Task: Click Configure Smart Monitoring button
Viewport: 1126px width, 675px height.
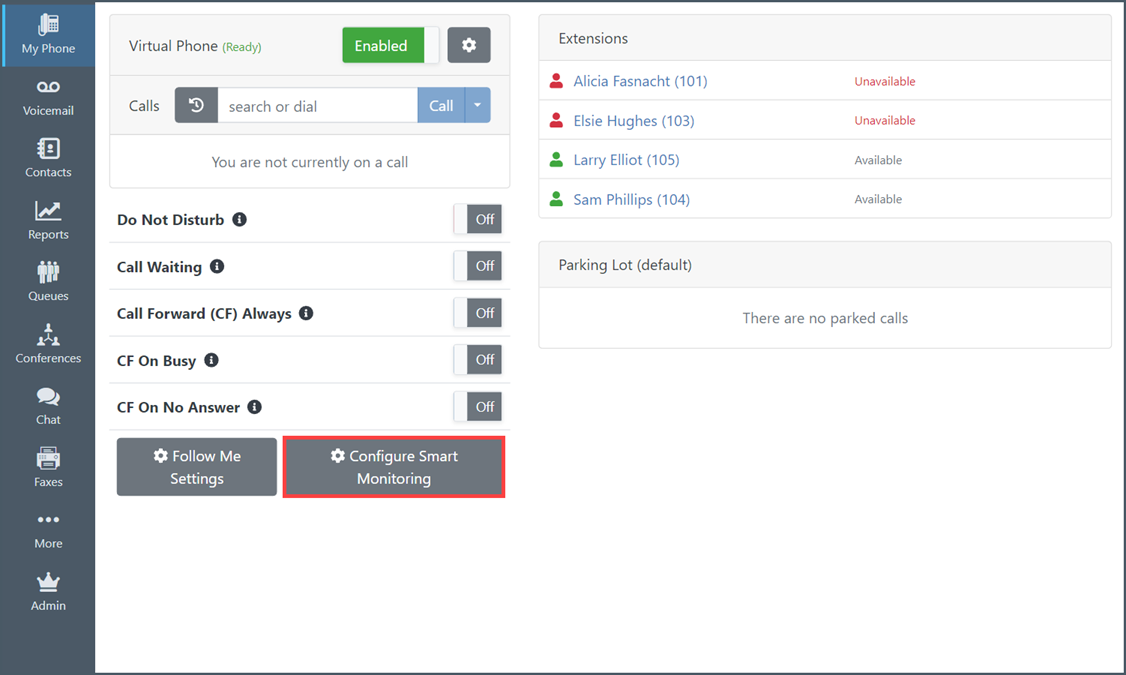Action: tap(394, 467)
